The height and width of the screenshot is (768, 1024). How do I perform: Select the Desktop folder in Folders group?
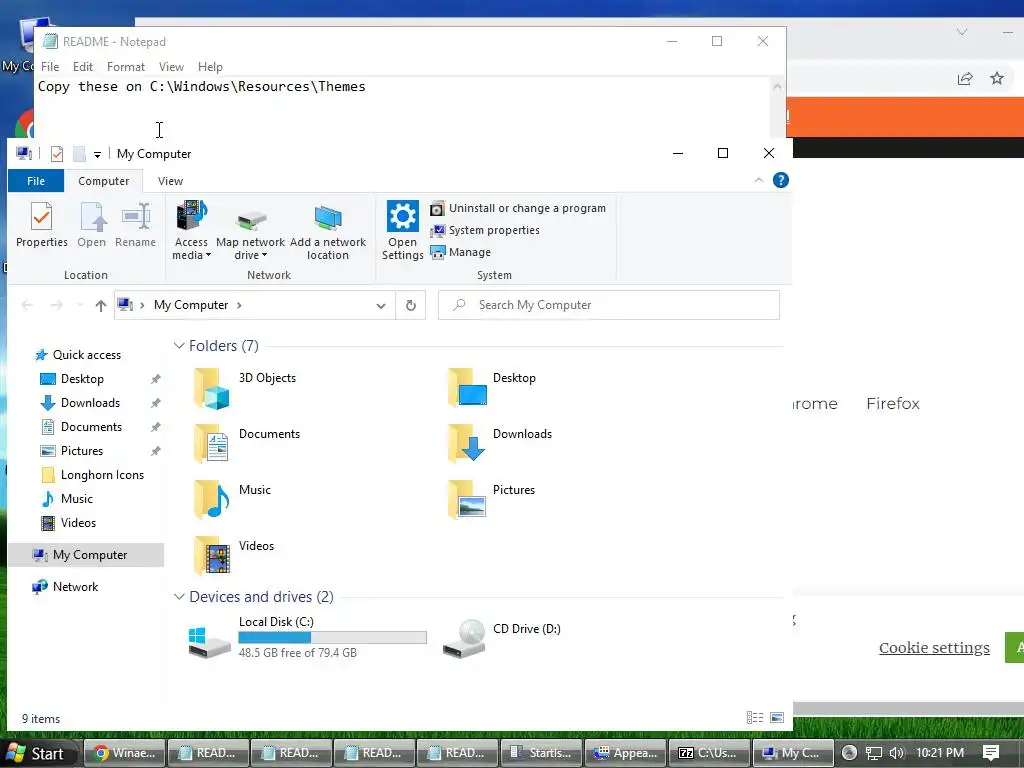click(467, 387)
